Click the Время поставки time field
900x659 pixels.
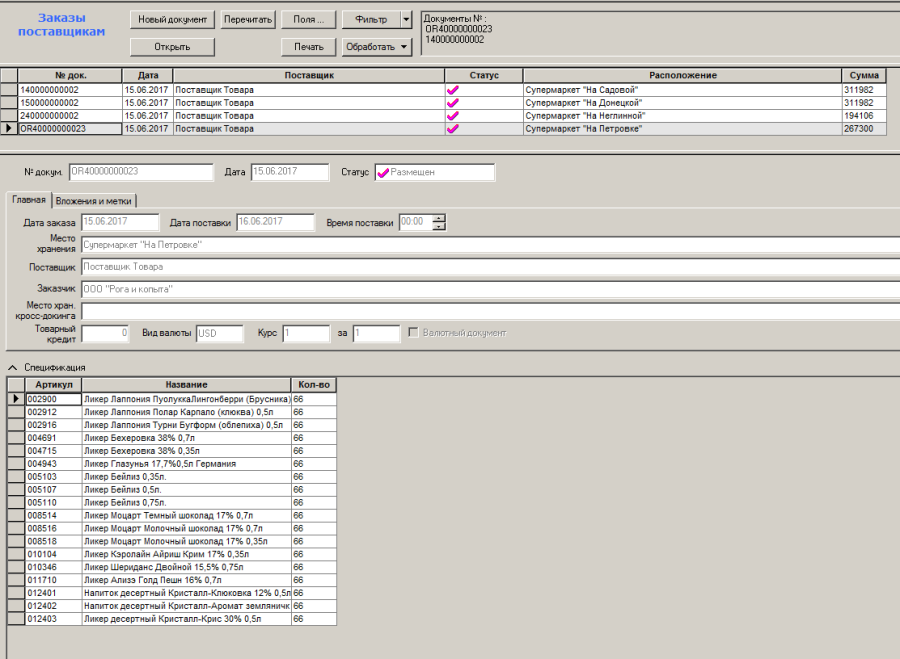coord(416,222)
